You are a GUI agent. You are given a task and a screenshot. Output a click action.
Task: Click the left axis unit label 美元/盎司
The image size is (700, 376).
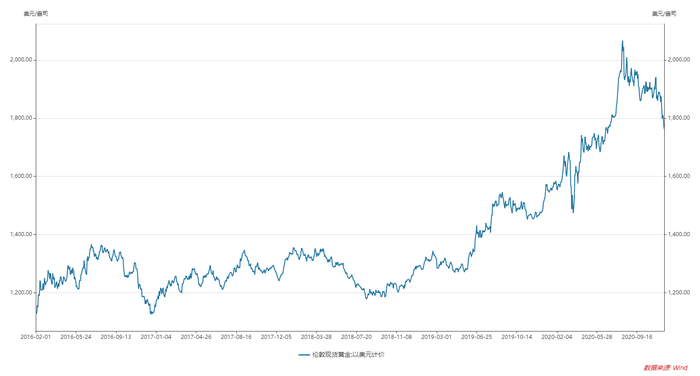(x=36, y=14)
